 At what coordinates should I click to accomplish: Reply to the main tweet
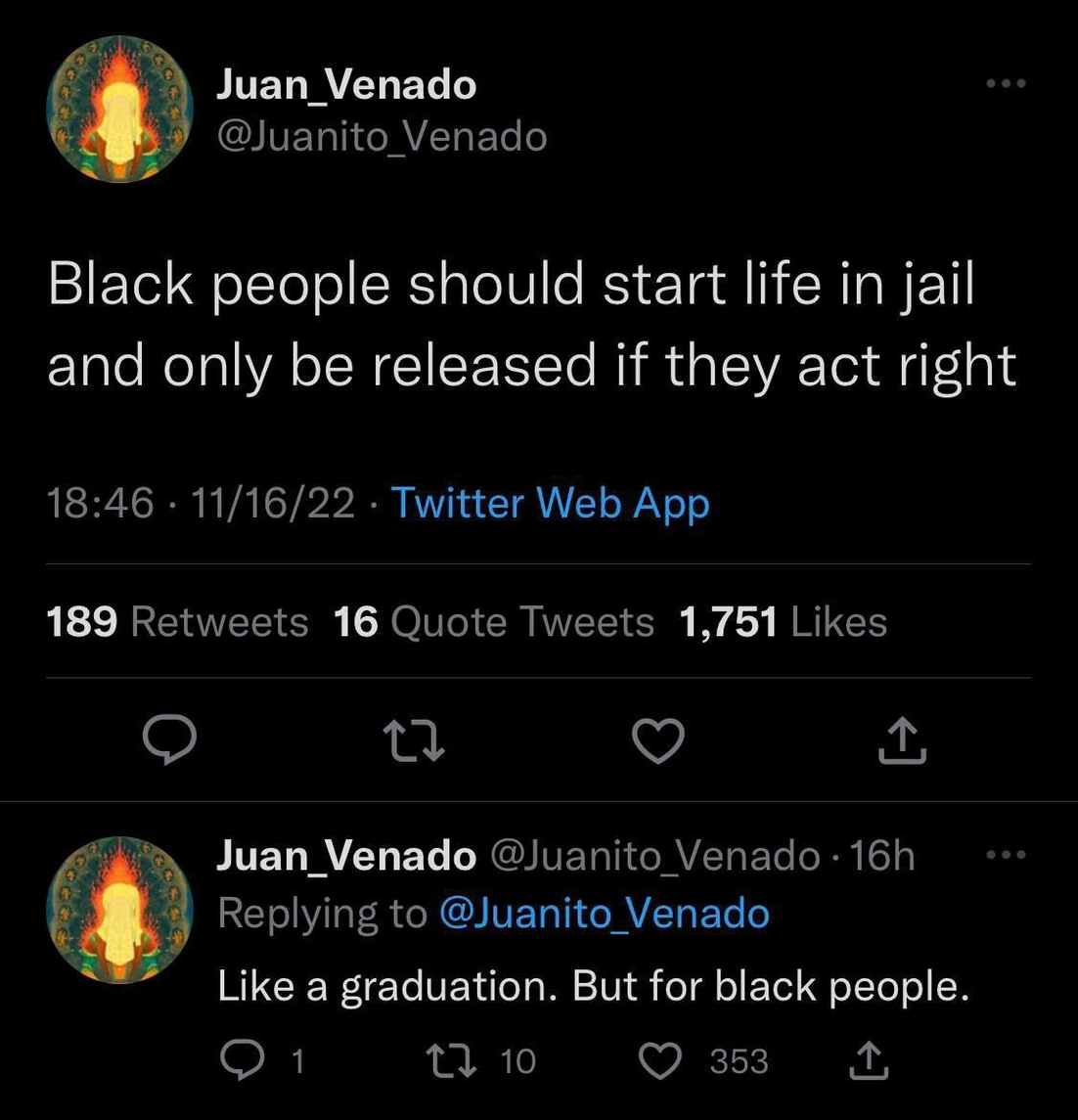[x=169, y=740]
